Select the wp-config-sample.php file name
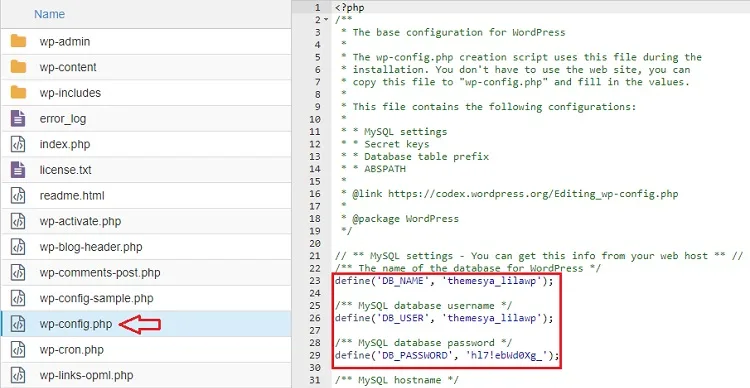This screenshot has height=388, width=750. tap(97, 299)
